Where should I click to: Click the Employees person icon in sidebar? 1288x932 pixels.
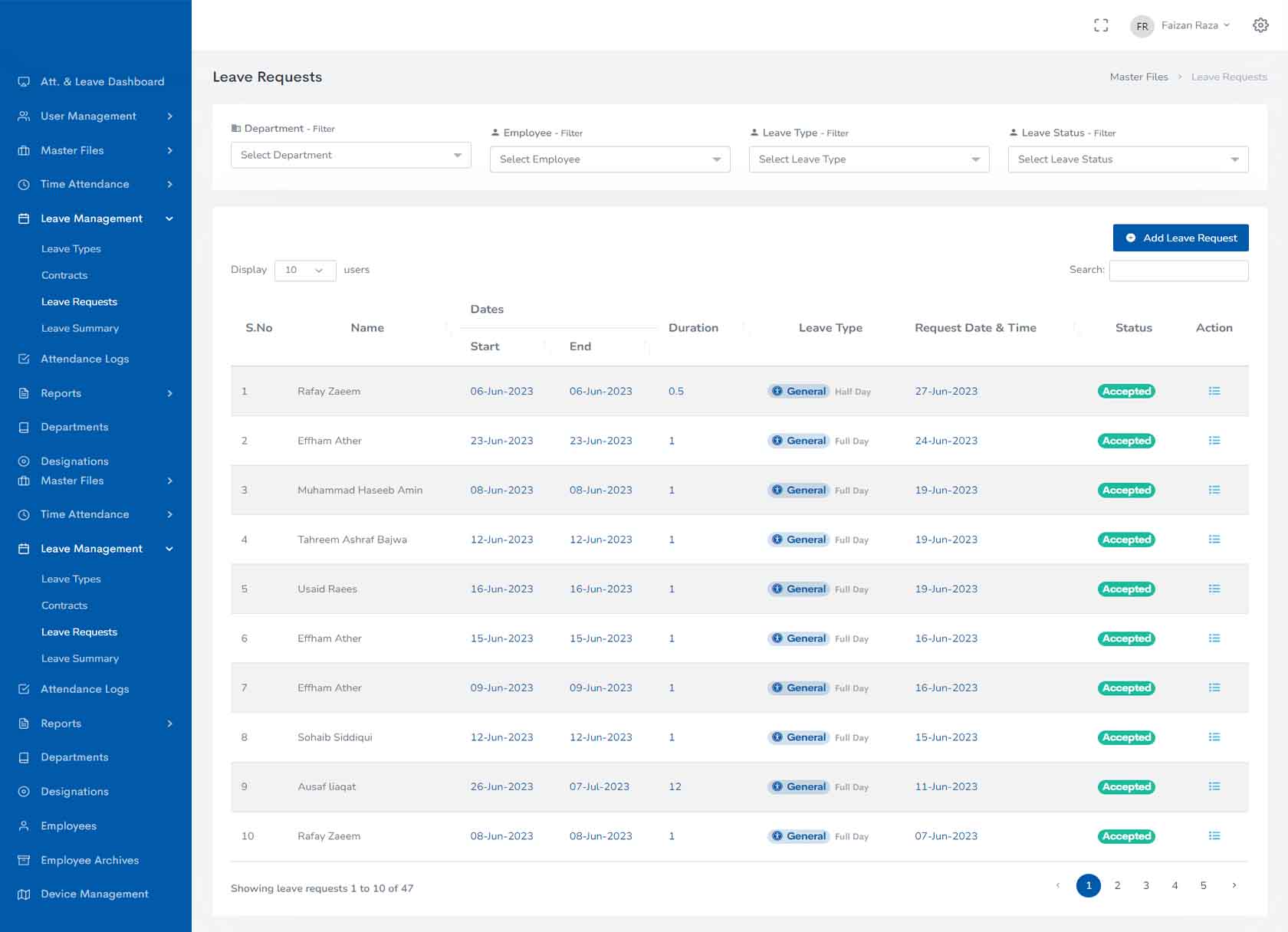click(x=24, y=825)
